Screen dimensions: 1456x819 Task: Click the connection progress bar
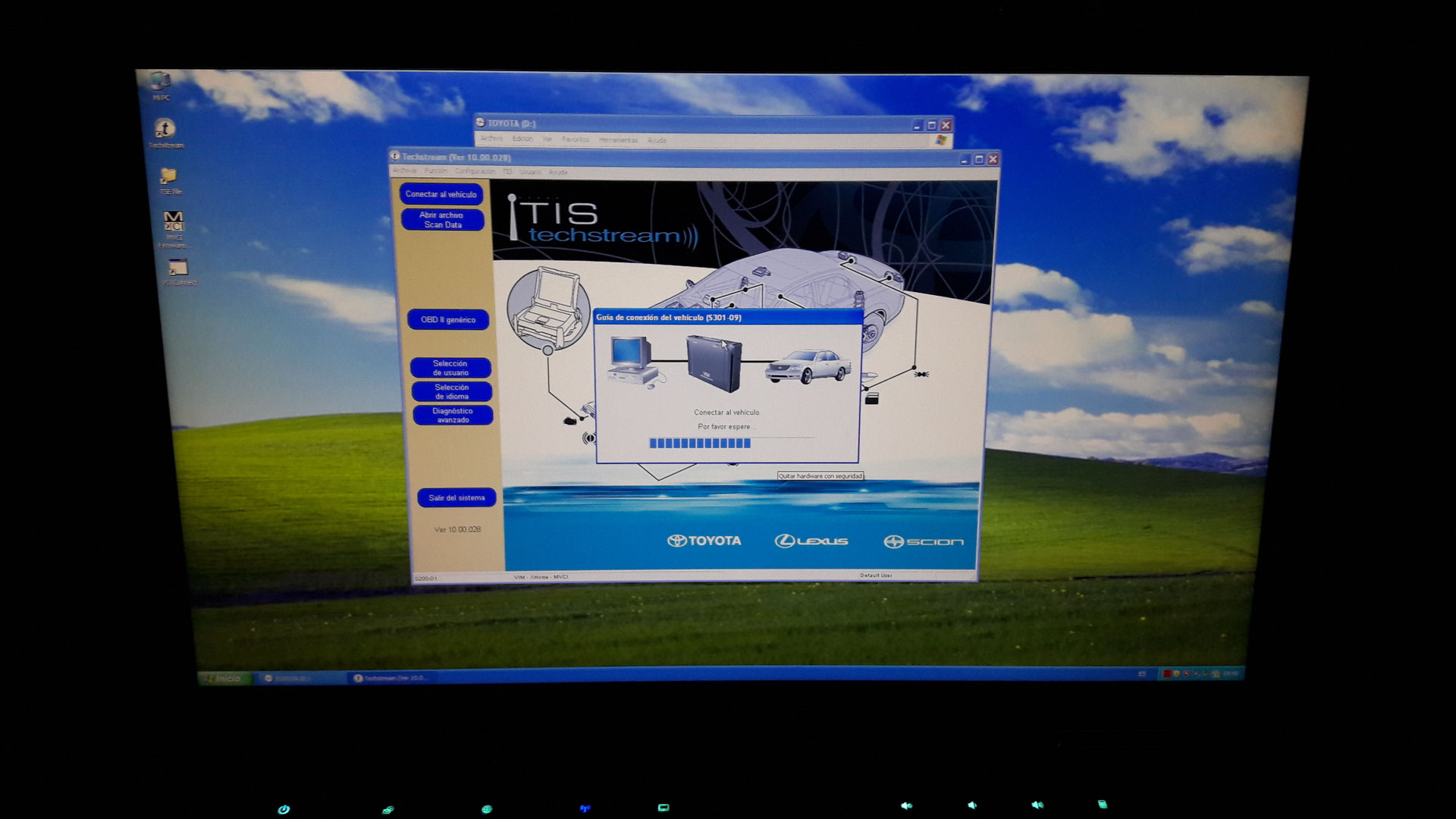click(x=700, y=443)
